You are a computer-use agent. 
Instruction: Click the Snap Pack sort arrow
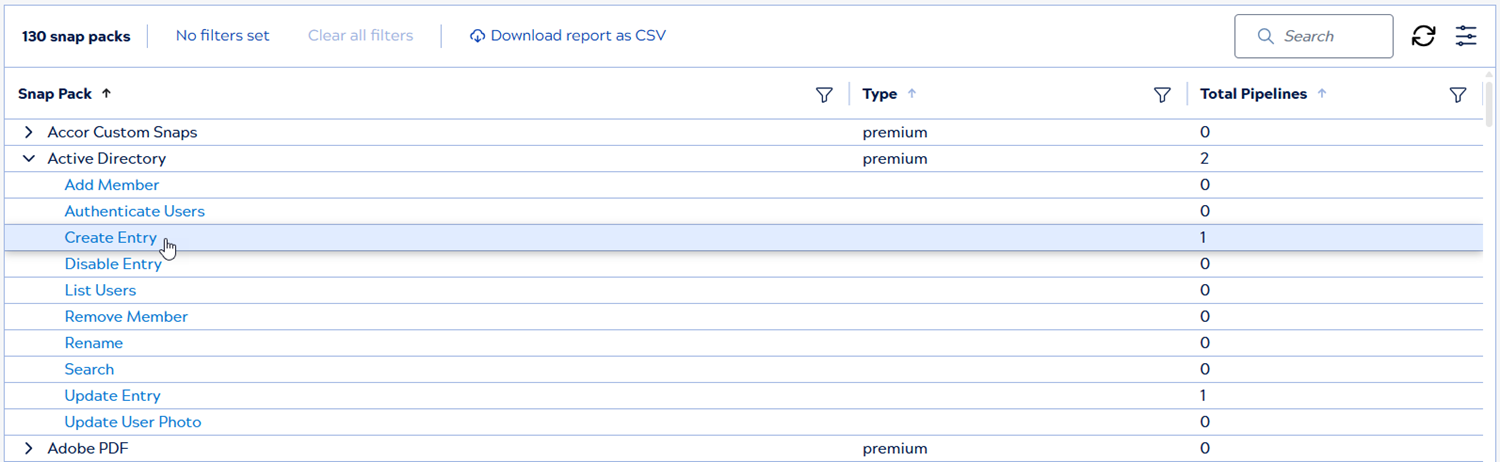(x=106, y=93)
